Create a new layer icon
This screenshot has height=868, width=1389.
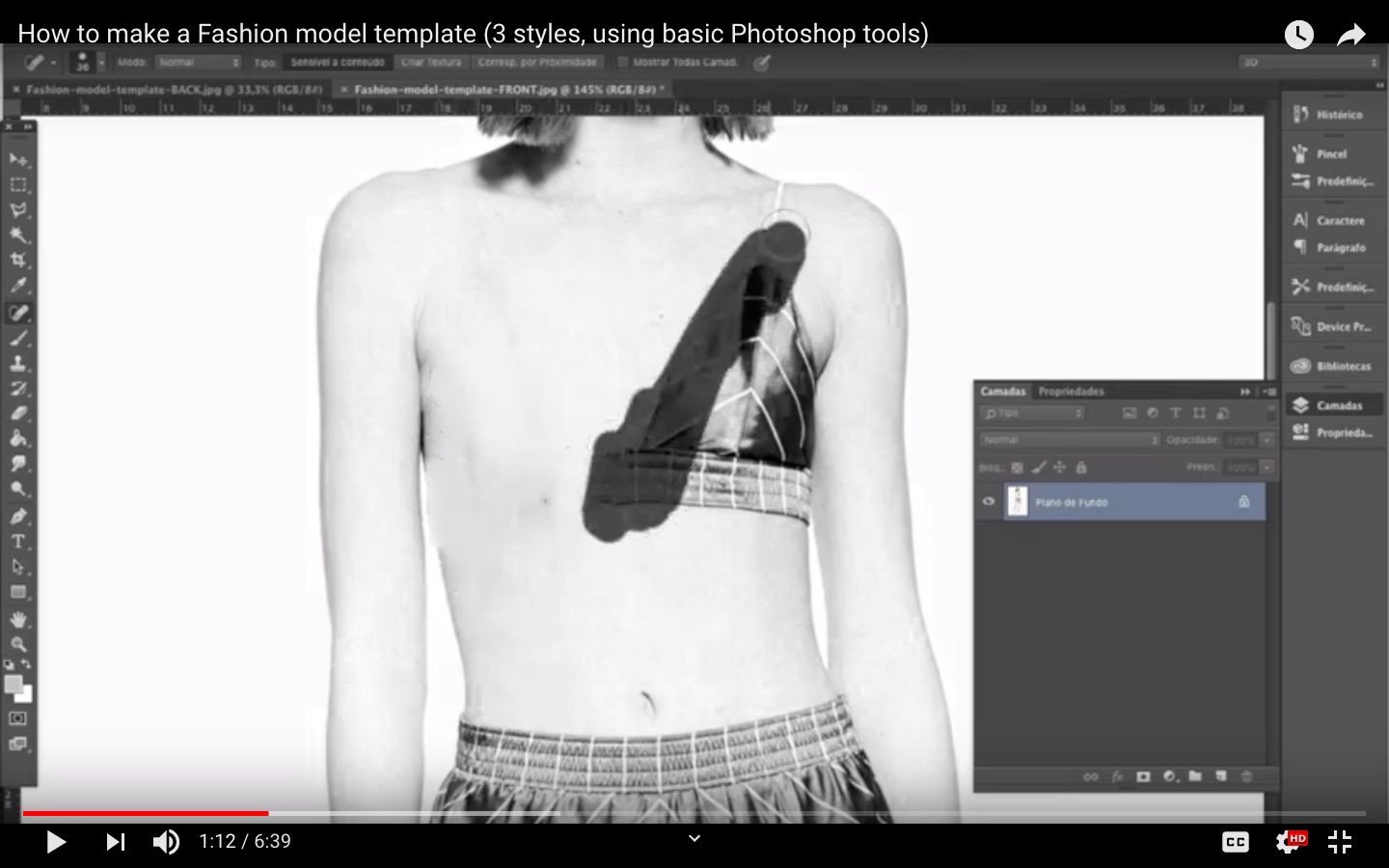[x=1221, y=776]
